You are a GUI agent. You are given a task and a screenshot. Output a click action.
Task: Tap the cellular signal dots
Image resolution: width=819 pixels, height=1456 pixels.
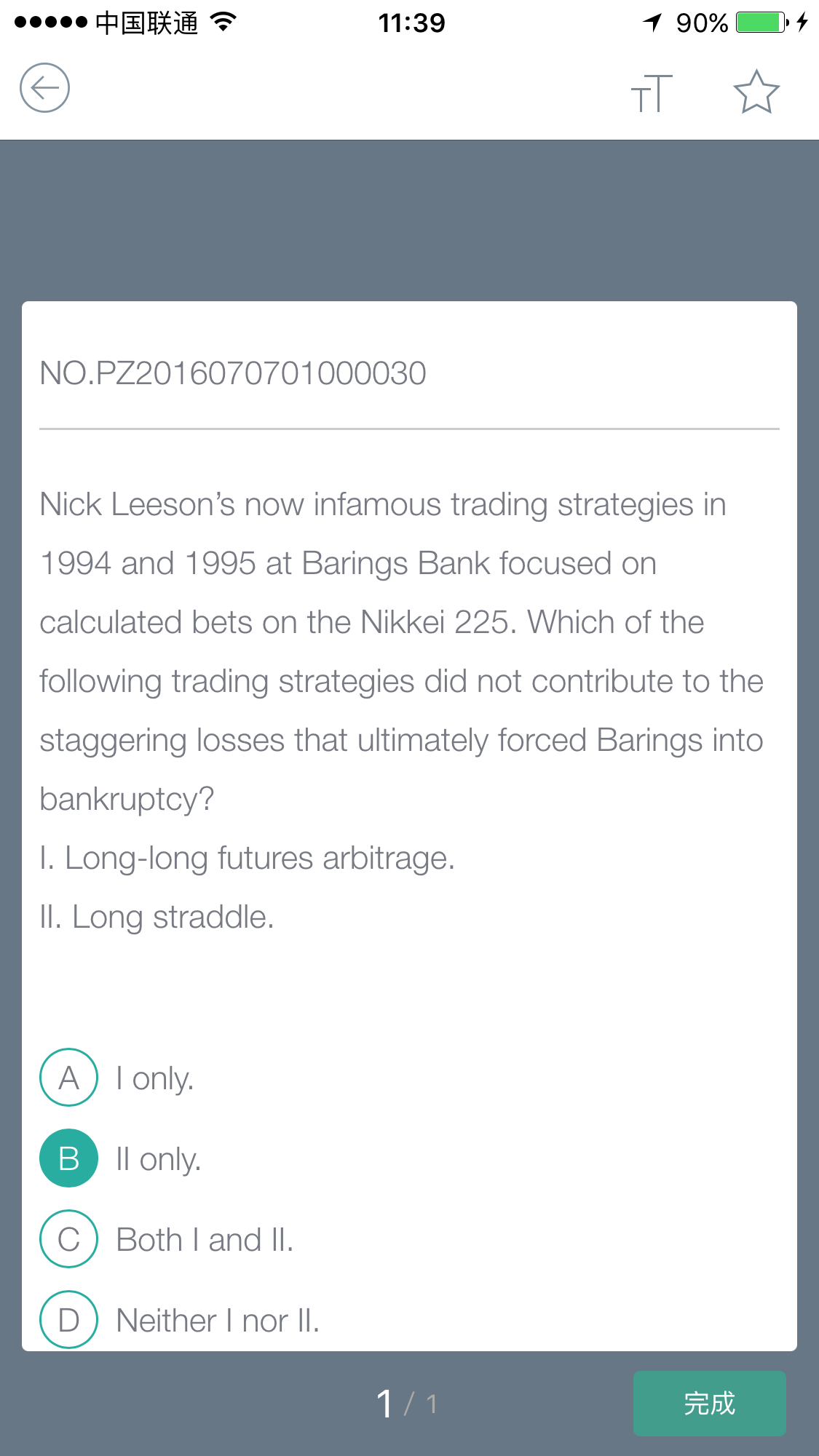[51, 23]
